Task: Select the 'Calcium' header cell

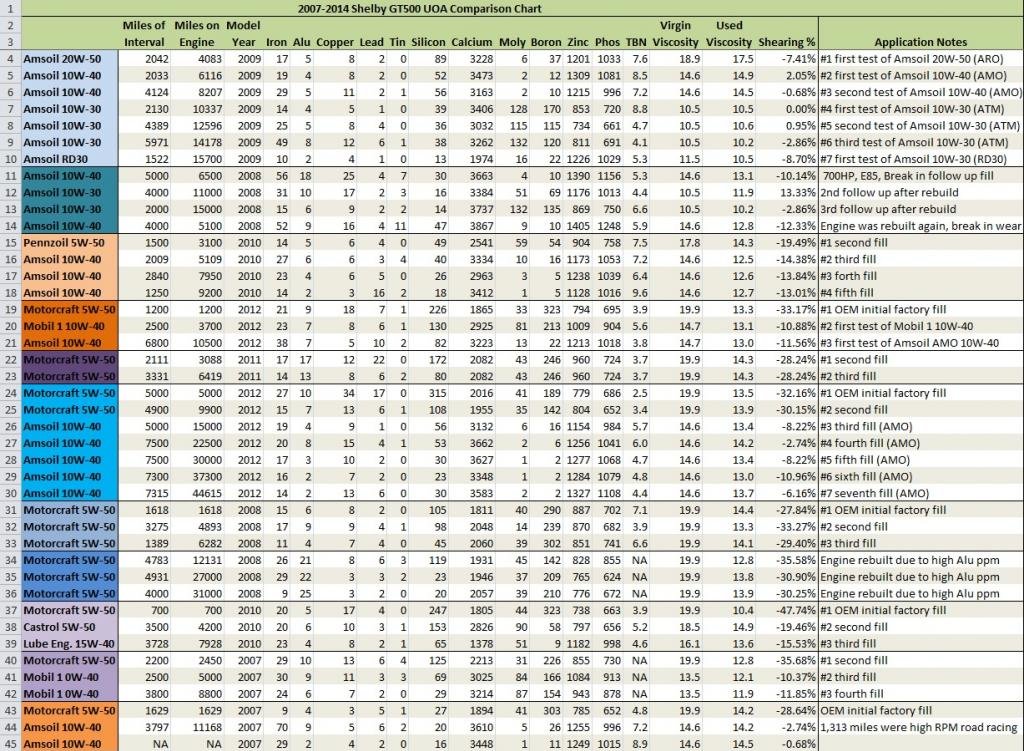Action: pyautogui.click(x=472, y=42)
